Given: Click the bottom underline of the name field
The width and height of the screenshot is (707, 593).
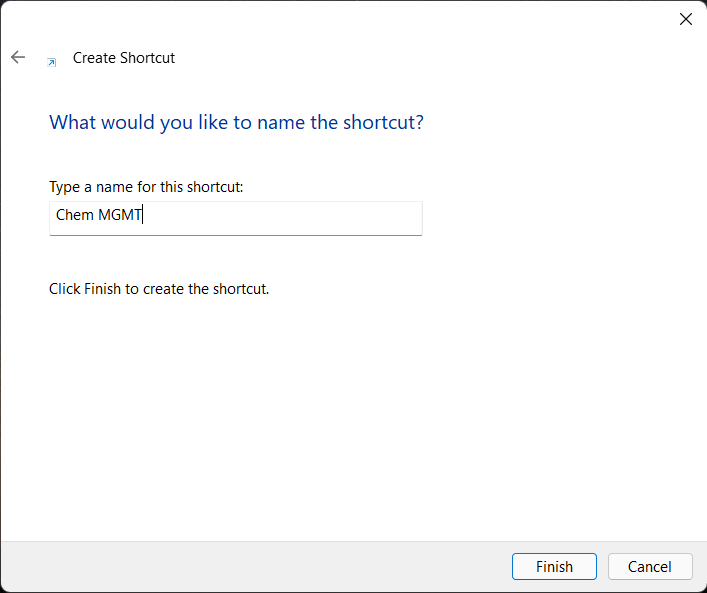Looking at the screenshot, I should click(236, 235).
